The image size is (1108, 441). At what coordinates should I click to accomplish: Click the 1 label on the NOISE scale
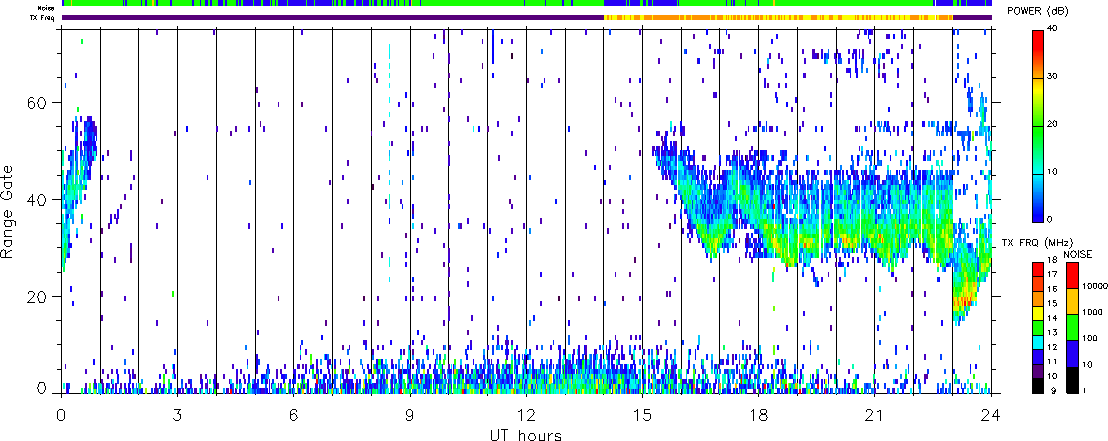[1084, 392]
